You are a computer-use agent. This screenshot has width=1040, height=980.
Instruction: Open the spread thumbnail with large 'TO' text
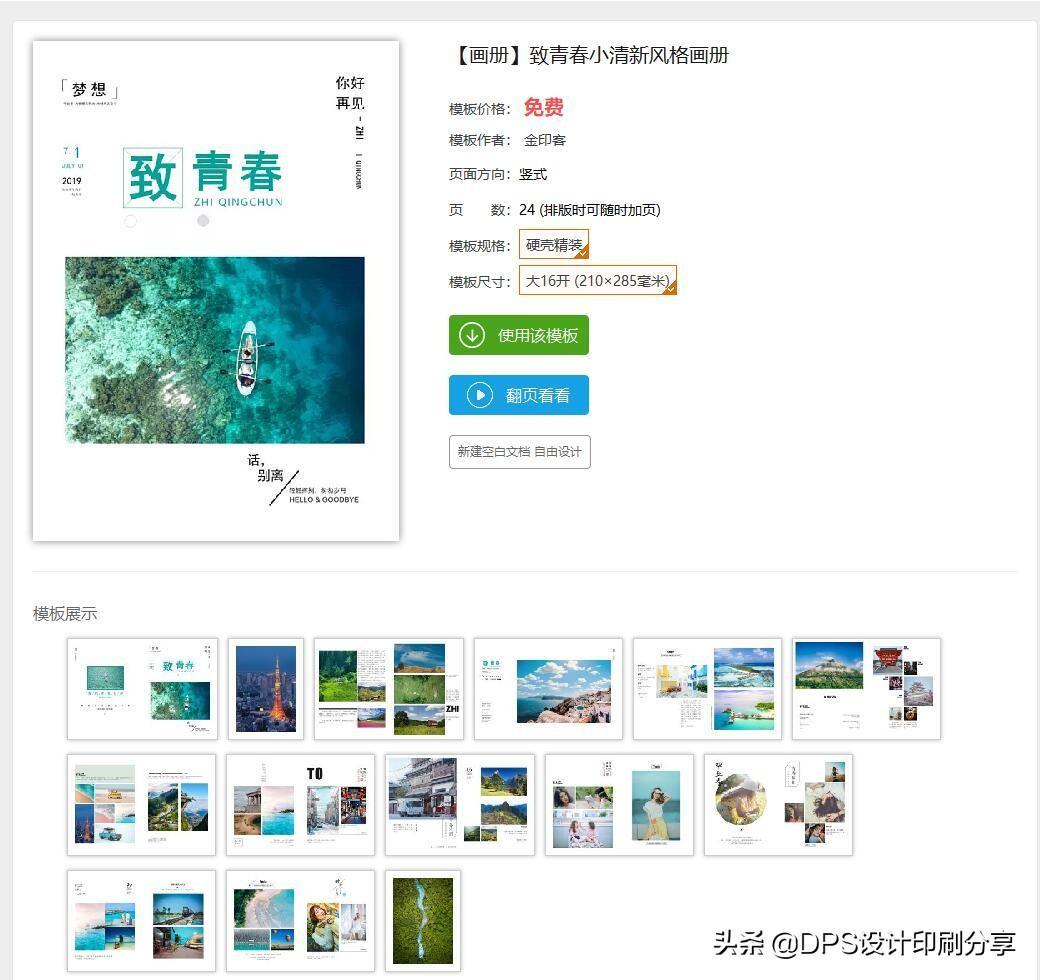(x=300, y=805)
